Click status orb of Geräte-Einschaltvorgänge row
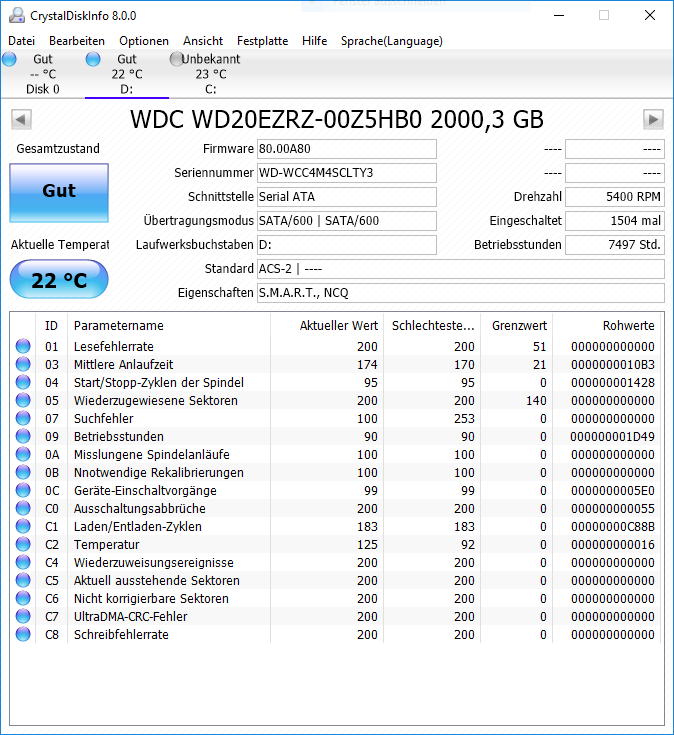674x735 pixels. pos(23,490)
